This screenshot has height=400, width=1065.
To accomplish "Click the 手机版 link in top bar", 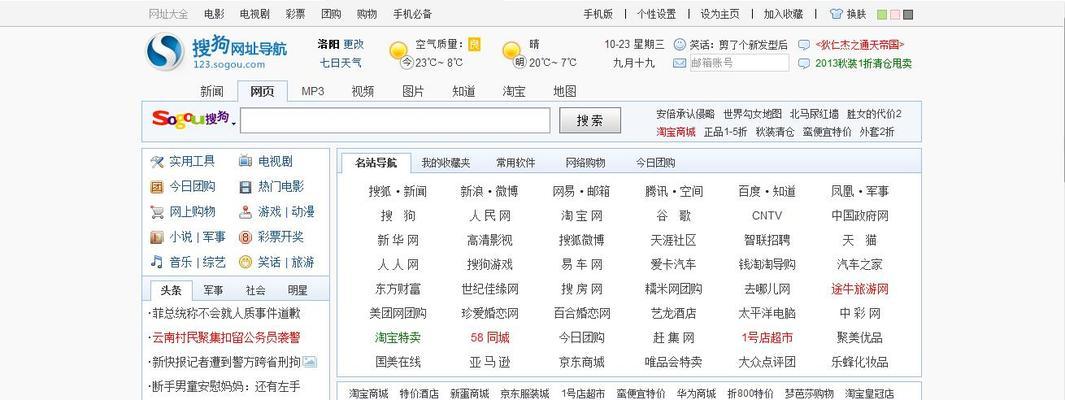I will coord(598,14).
